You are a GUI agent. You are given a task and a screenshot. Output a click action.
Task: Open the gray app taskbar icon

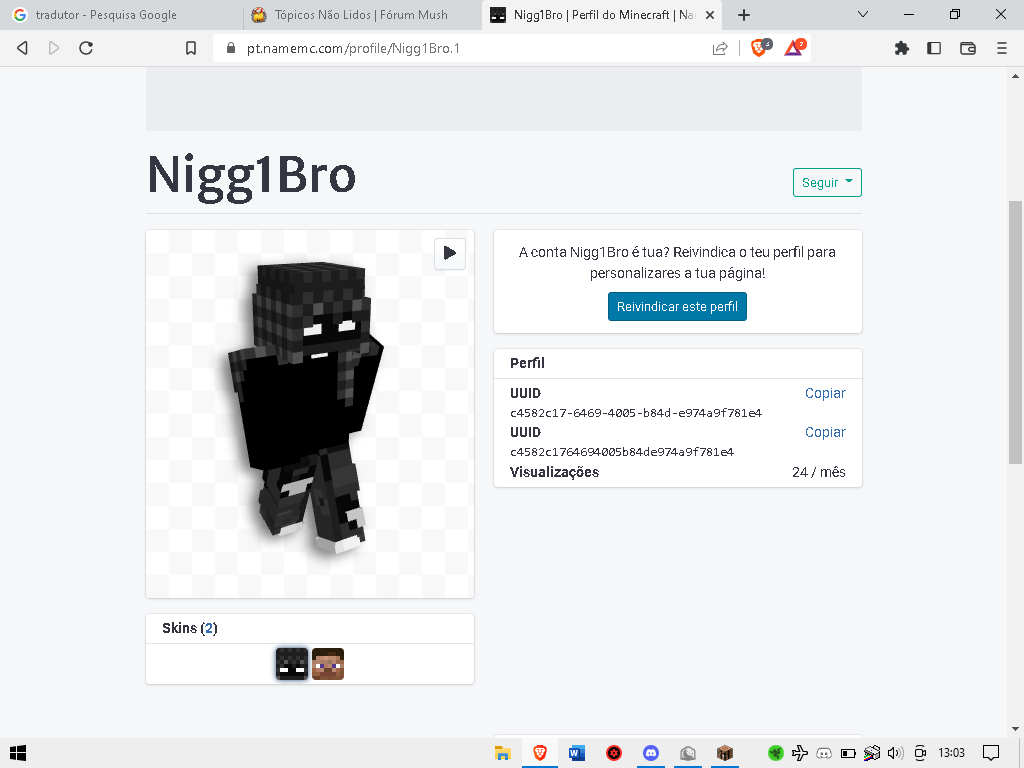(x=688, y=753)
